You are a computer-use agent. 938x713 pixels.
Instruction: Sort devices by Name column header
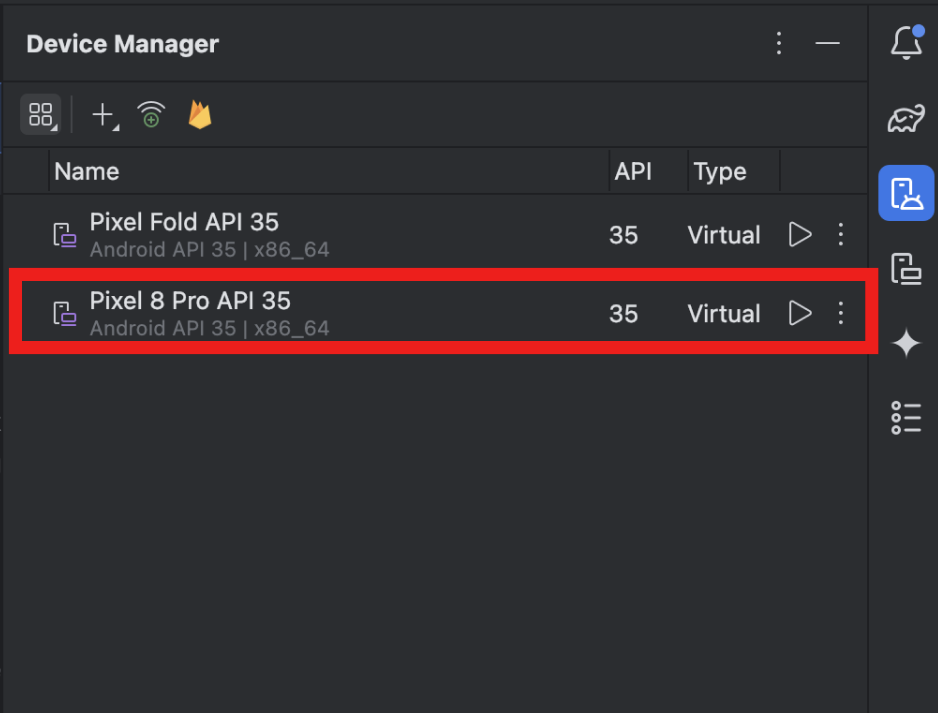coord(87,171)
